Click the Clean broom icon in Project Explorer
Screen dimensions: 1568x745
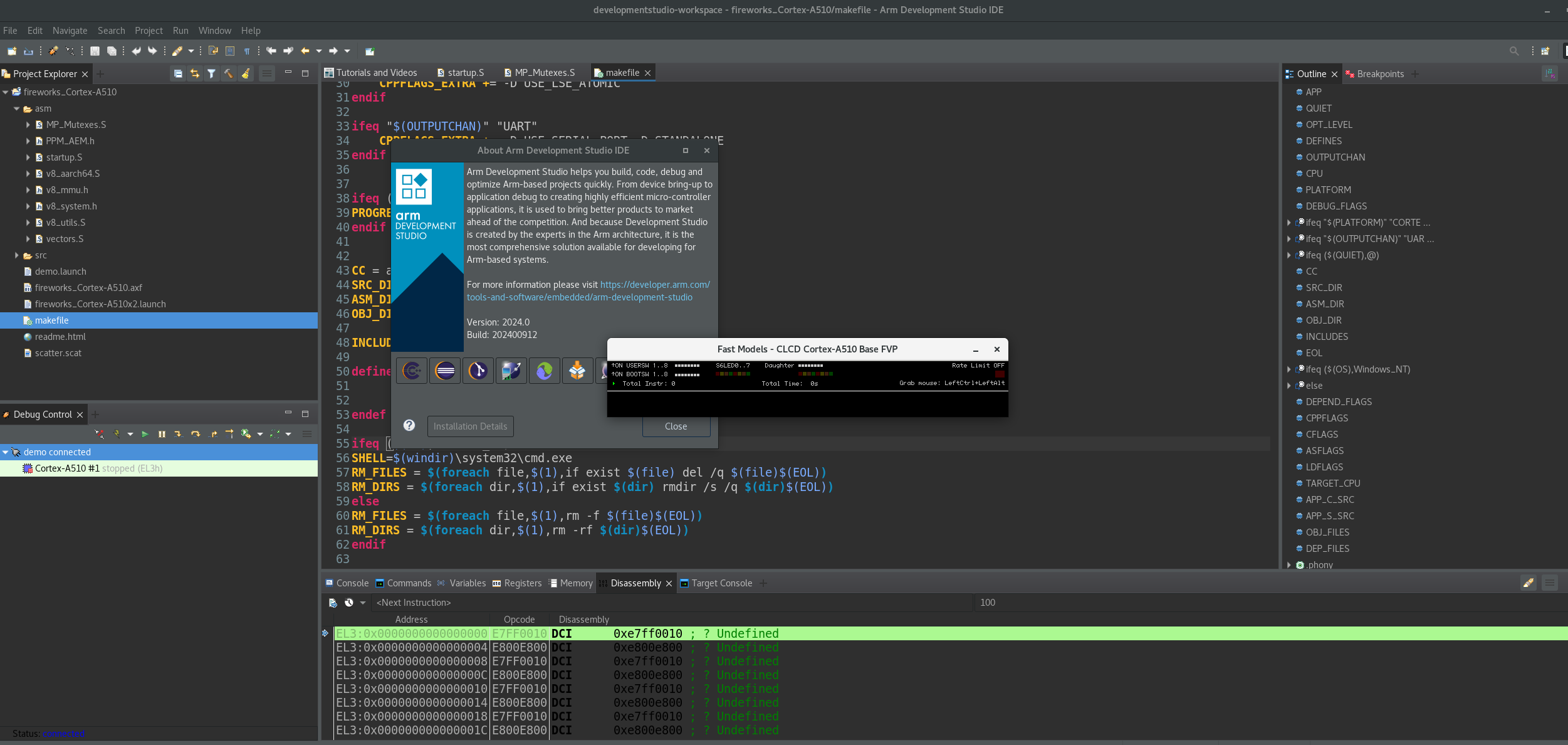click(246, 74)
